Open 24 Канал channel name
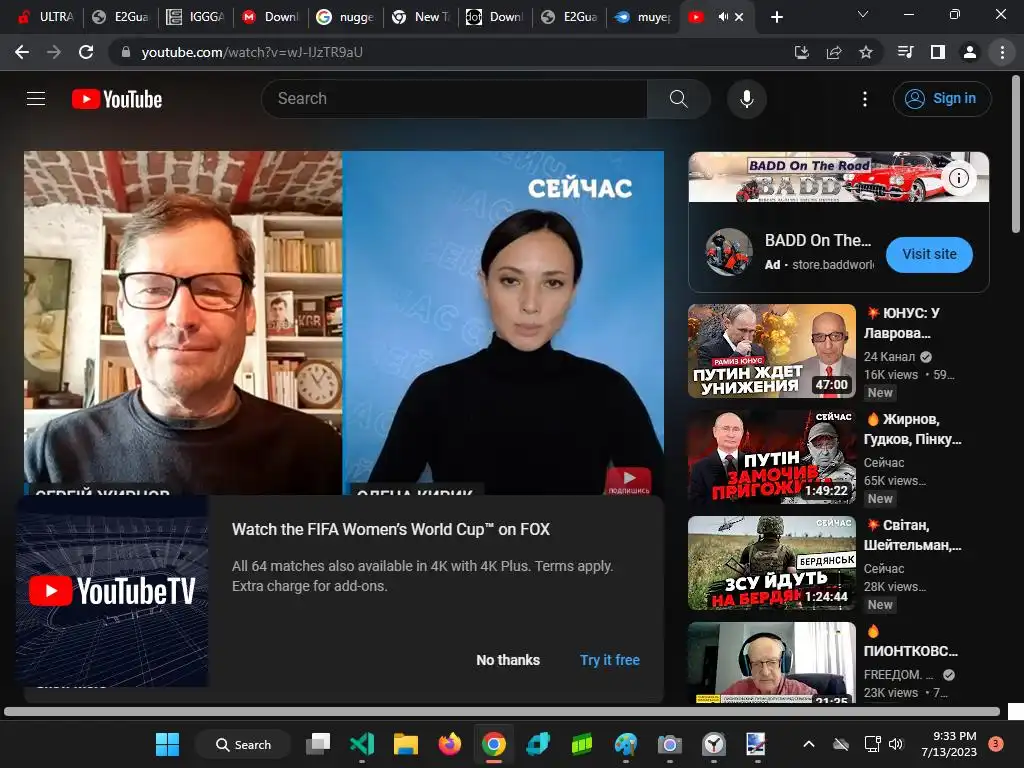The height and width of the screenshot is (768, 1024). tap(889, 357)
